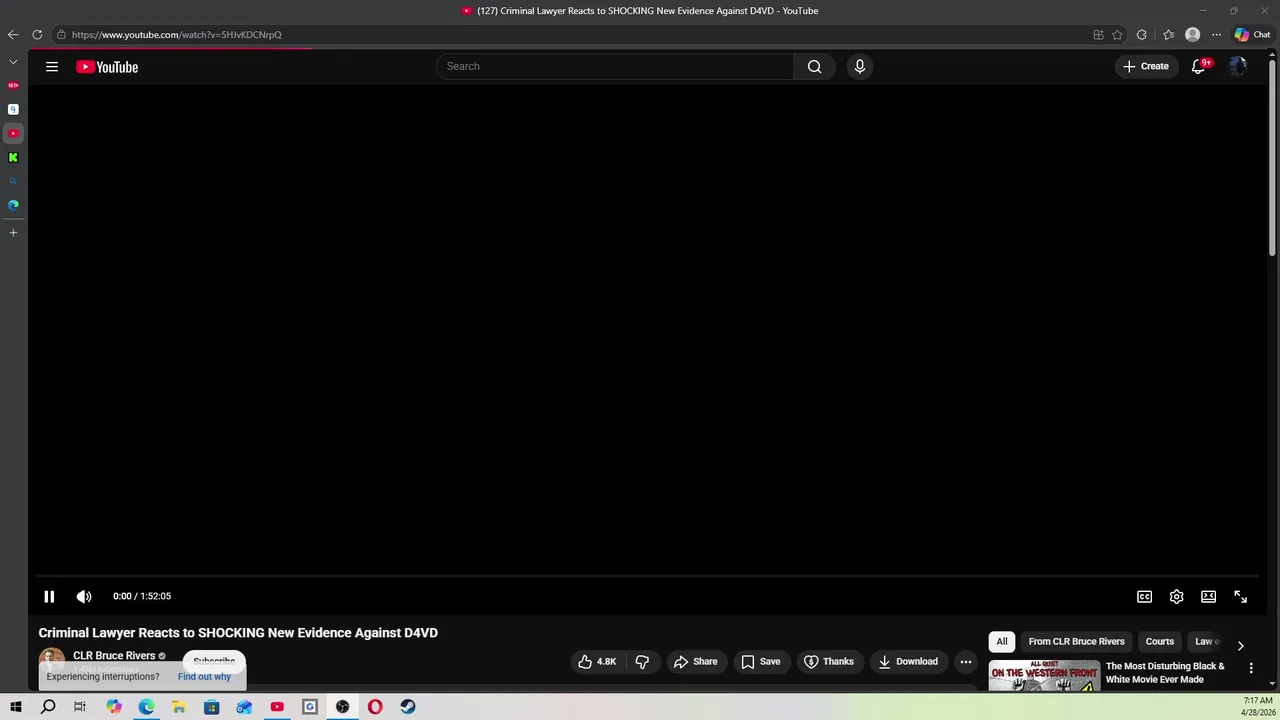Open YouTube notifications bell

1198,66
